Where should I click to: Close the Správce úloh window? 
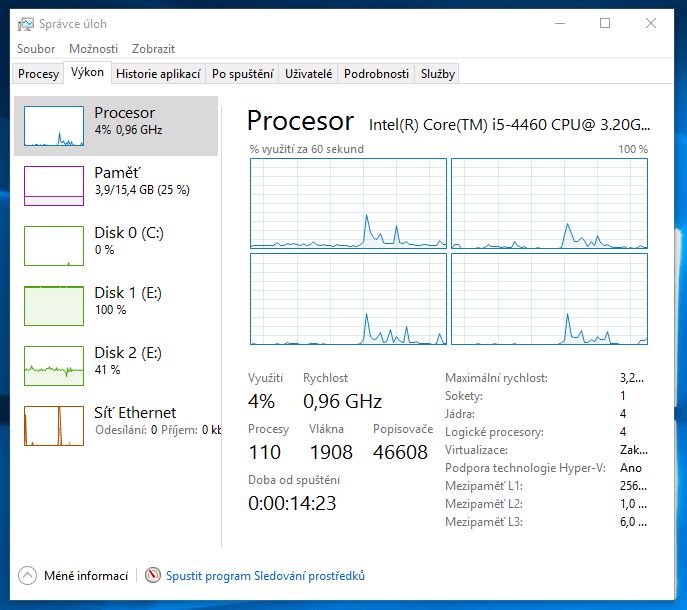tap(651, 23)
